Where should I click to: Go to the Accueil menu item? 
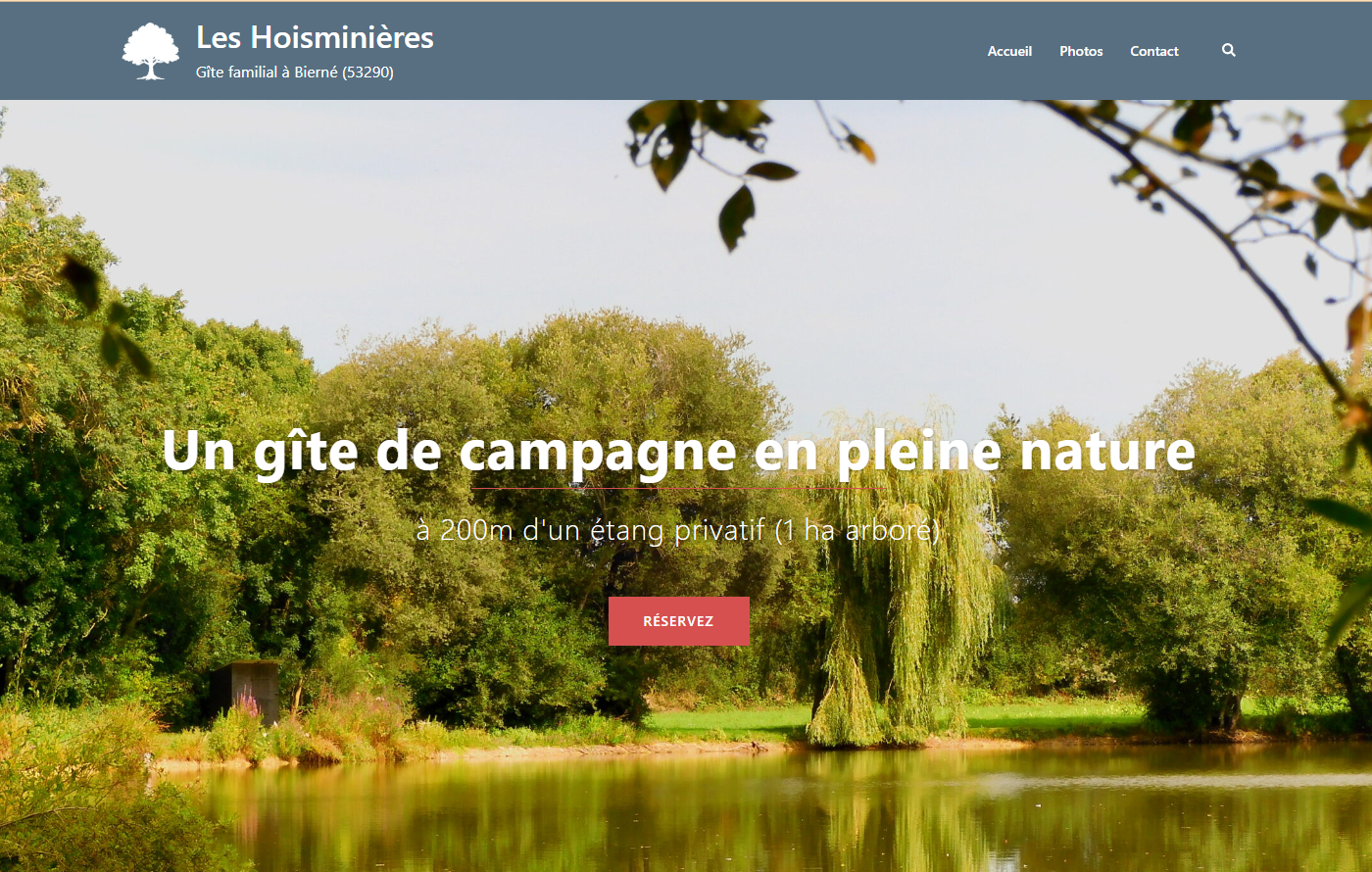pos(1009,51)
